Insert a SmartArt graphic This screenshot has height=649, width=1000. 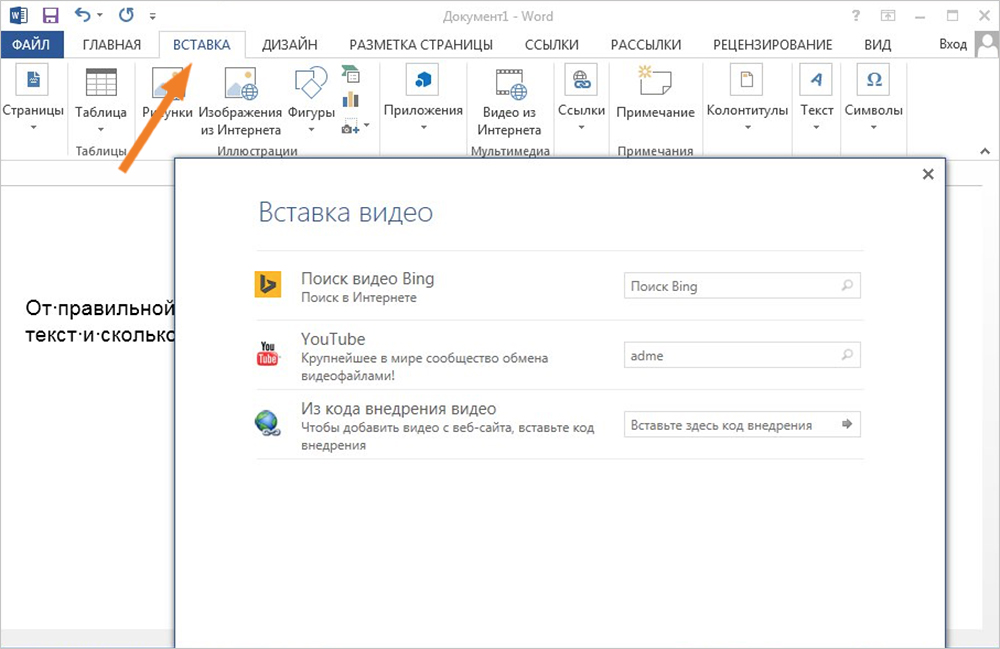[x=350, y=75]
